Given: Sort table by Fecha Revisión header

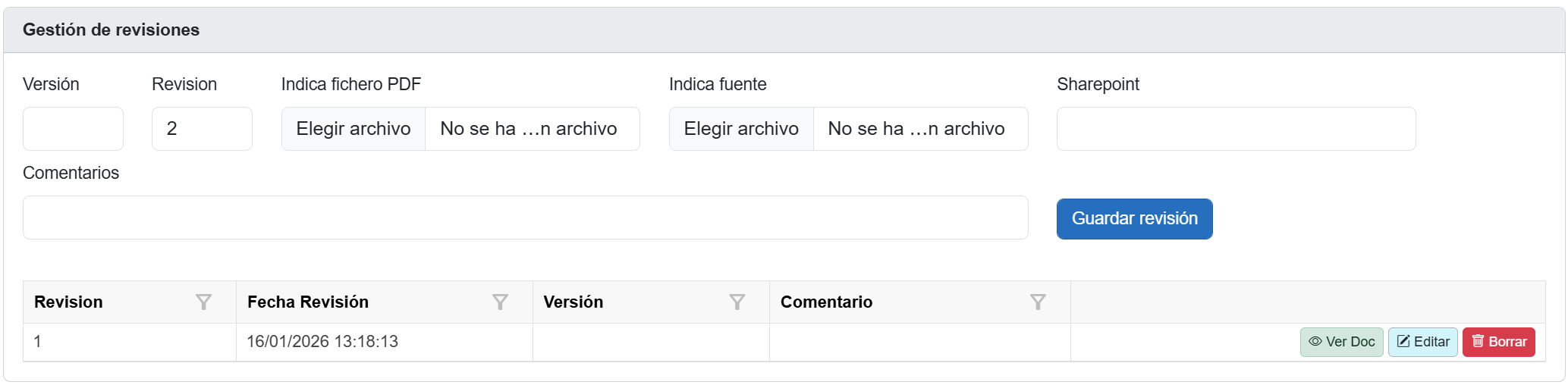Looking at the screenshot, I should (x=308, y=302).
